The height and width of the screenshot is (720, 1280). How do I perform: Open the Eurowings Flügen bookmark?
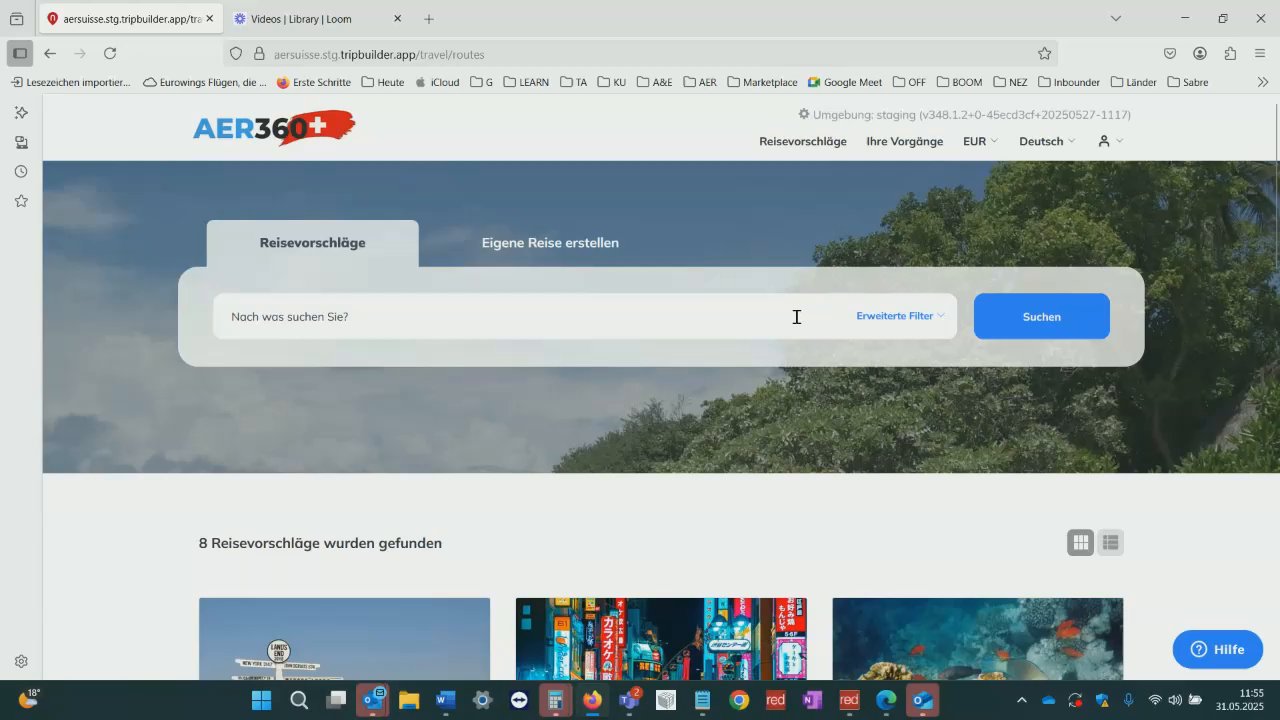click(x=205, y=82)
